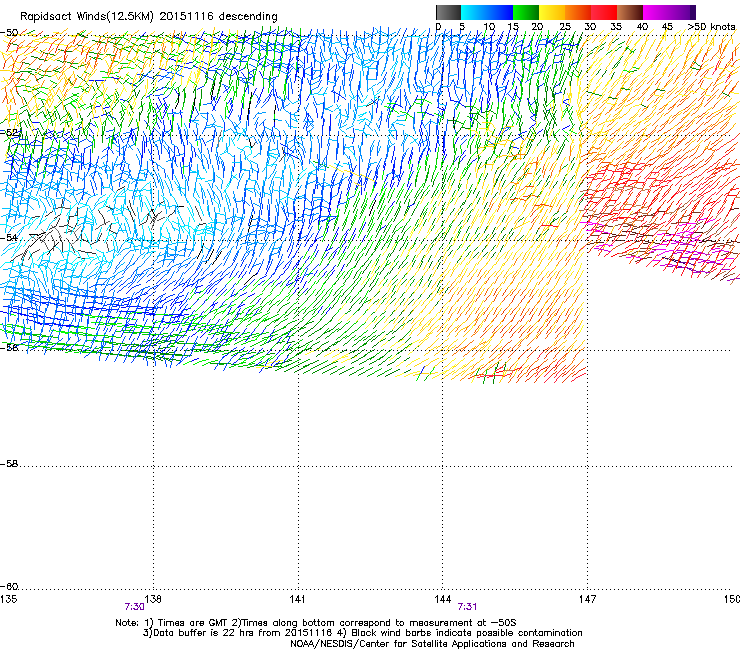Click the note line starting 'Note: 1) Times are GMT'
Screen dimensions: 740x650
point(316,623)
